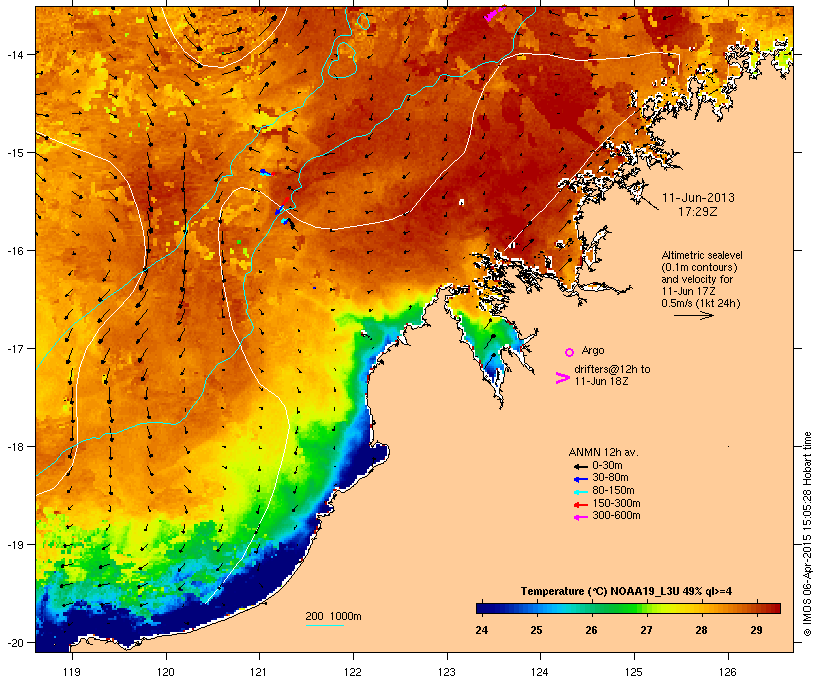Screen dimensions: 820x680
Task: Click the Temperature NOAA19_L3U title
Action: click(626, 591)
